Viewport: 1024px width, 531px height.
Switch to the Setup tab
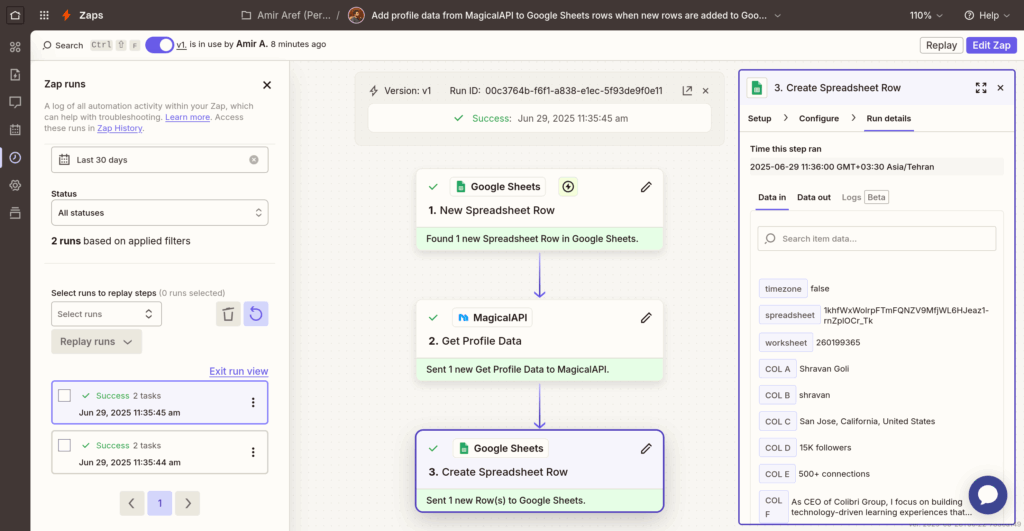[760, 118]
